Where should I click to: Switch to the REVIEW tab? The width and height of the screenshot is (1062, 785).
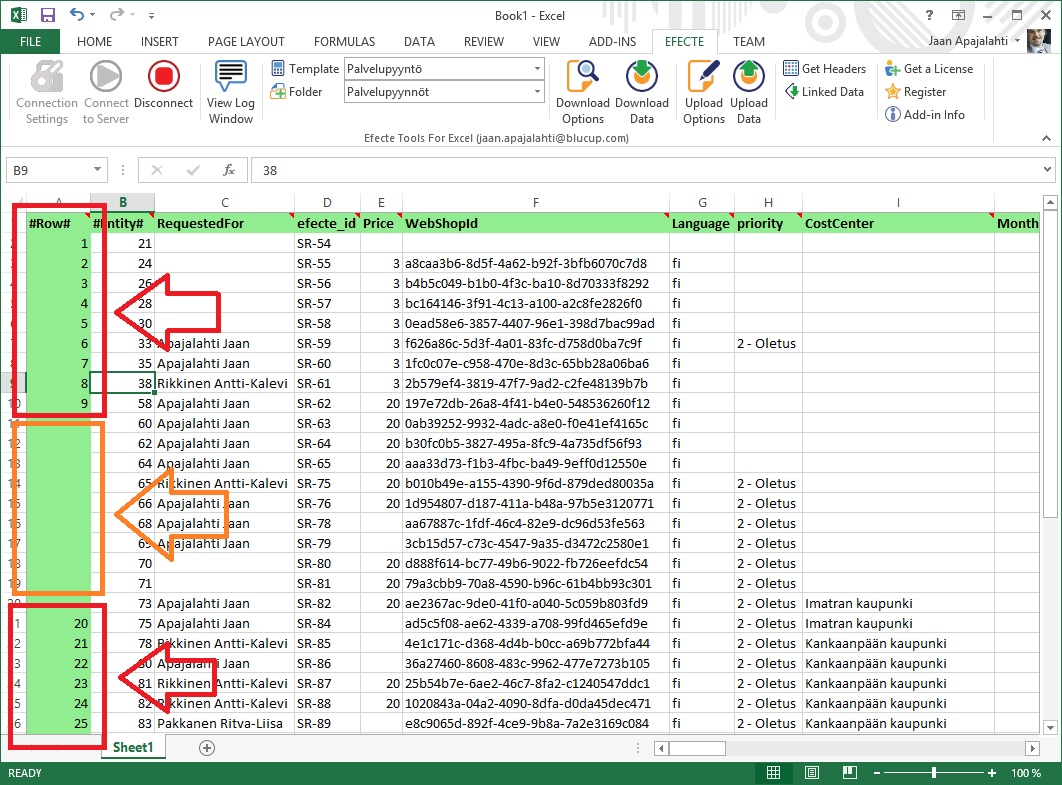click(x=484, y=41)
